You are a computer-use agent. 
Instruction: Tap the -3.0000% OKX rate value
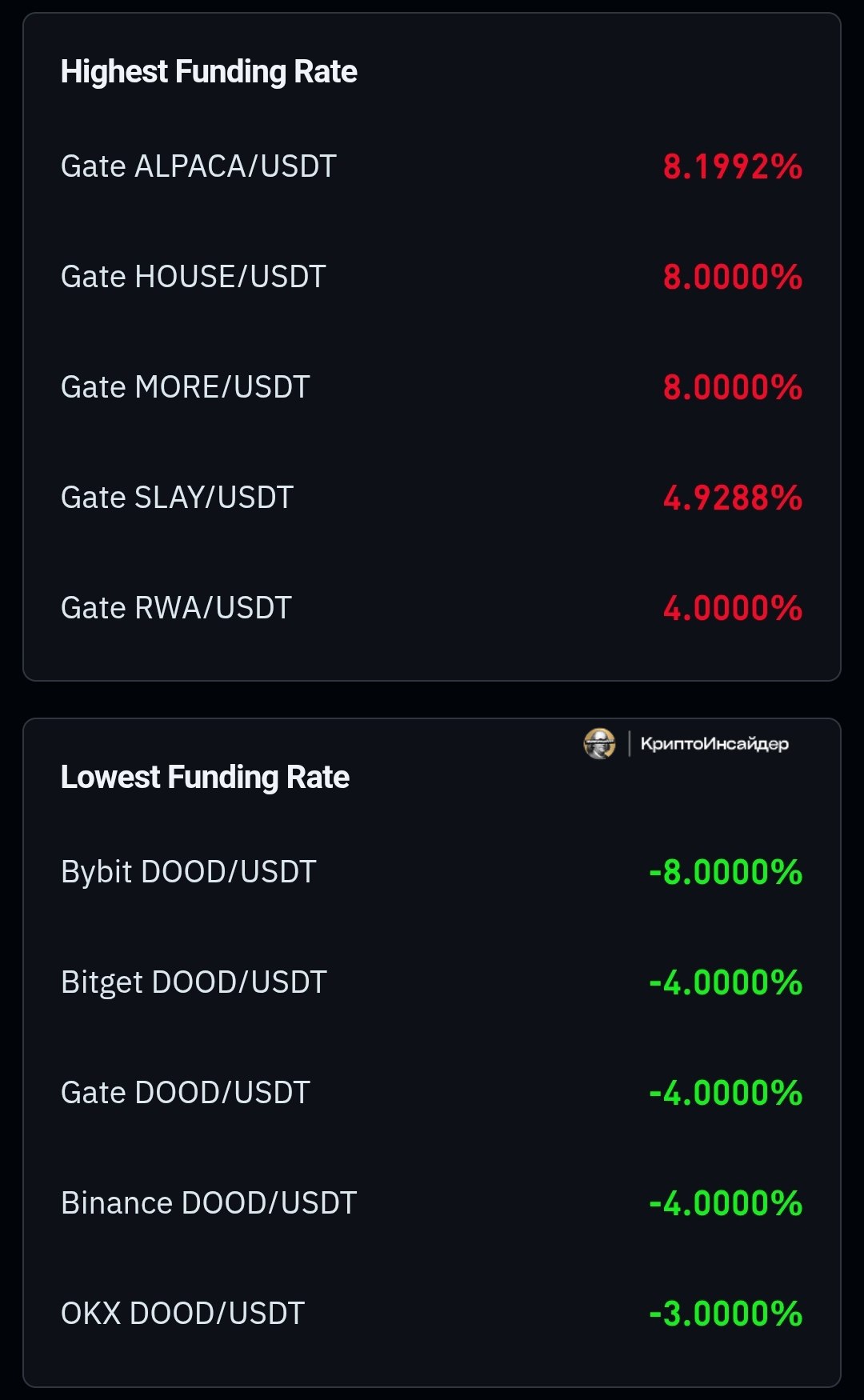pyautogui.click(x=725, y=1314)
